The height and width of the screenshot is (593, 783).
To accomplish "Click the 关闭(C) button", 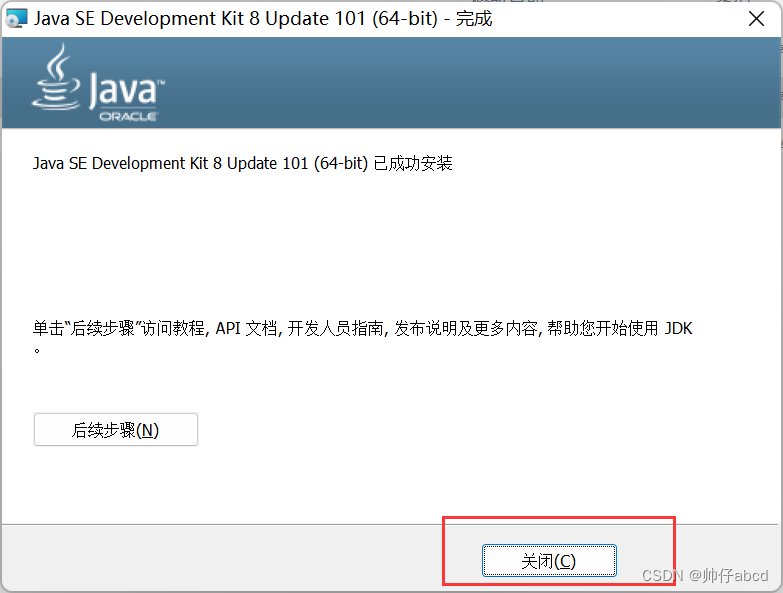I will pyautogui.click(x=549, y=561).
